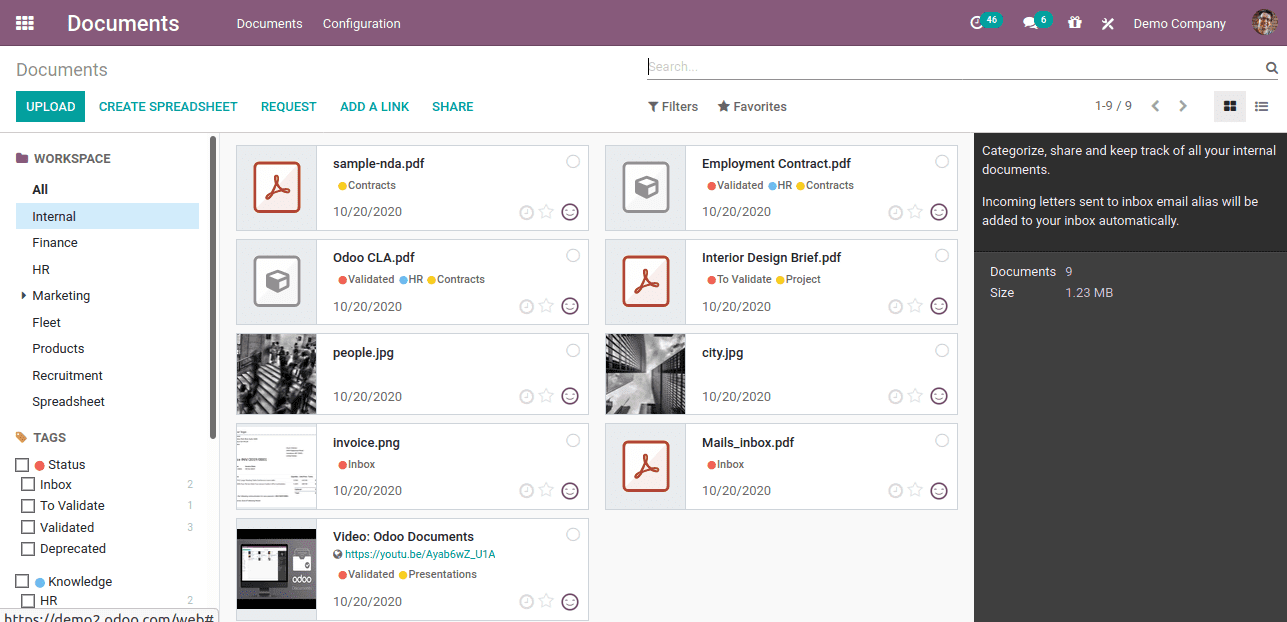Click ADD A LINK button
The width and height of the screenshot is (1287, 622).
tap(374, 106)
